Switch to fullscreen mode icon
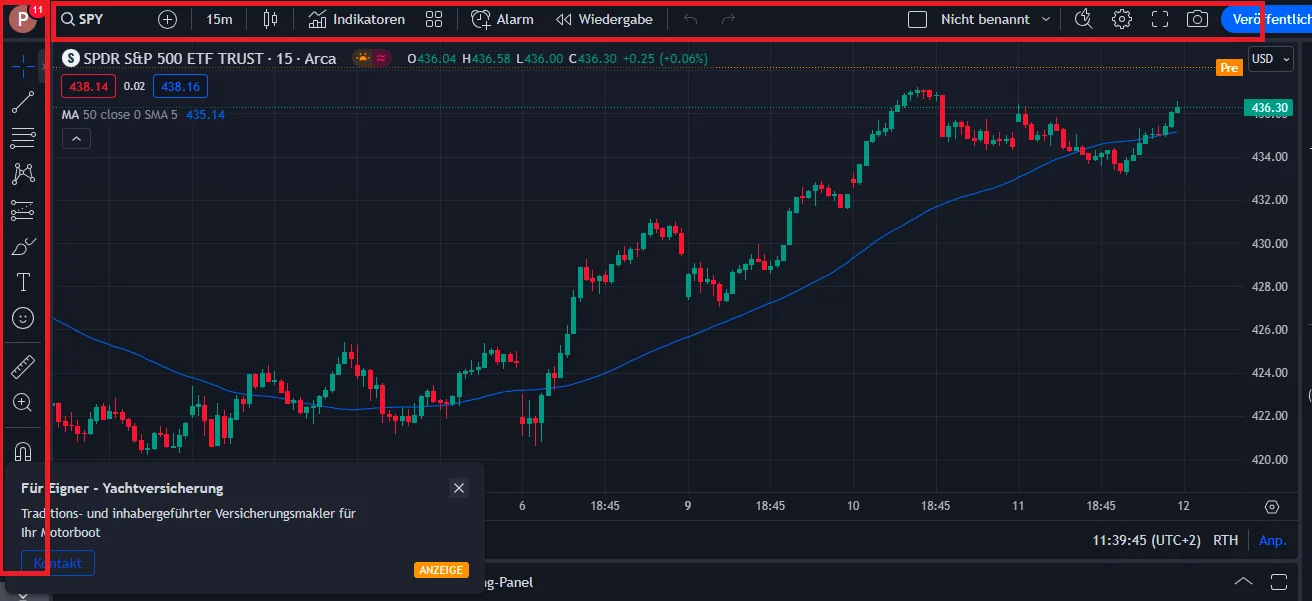Image resolution: width=1312 pixels, height=601 pixels. (x=1159, y=19)
